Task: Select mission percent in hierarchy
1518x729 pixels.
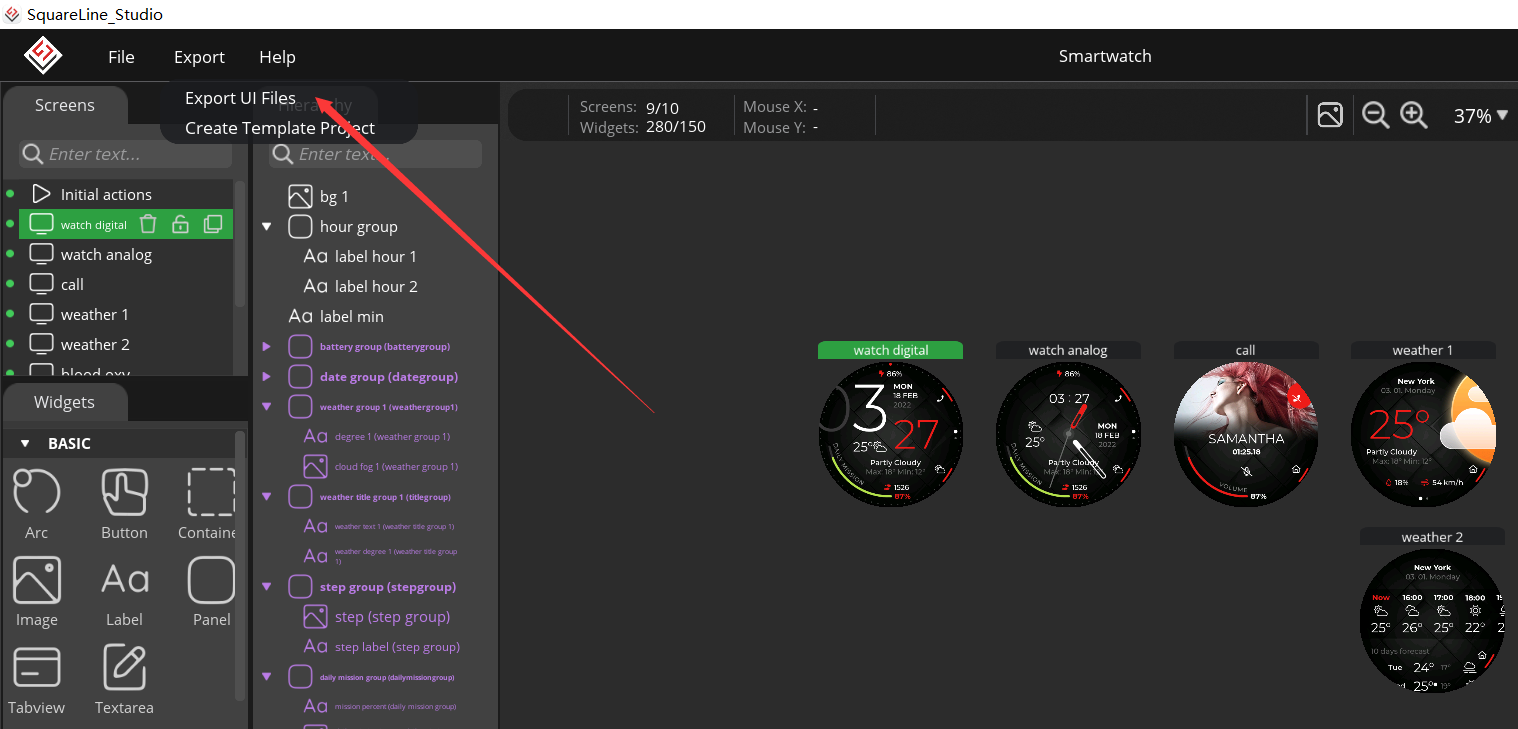Action: 379,706
